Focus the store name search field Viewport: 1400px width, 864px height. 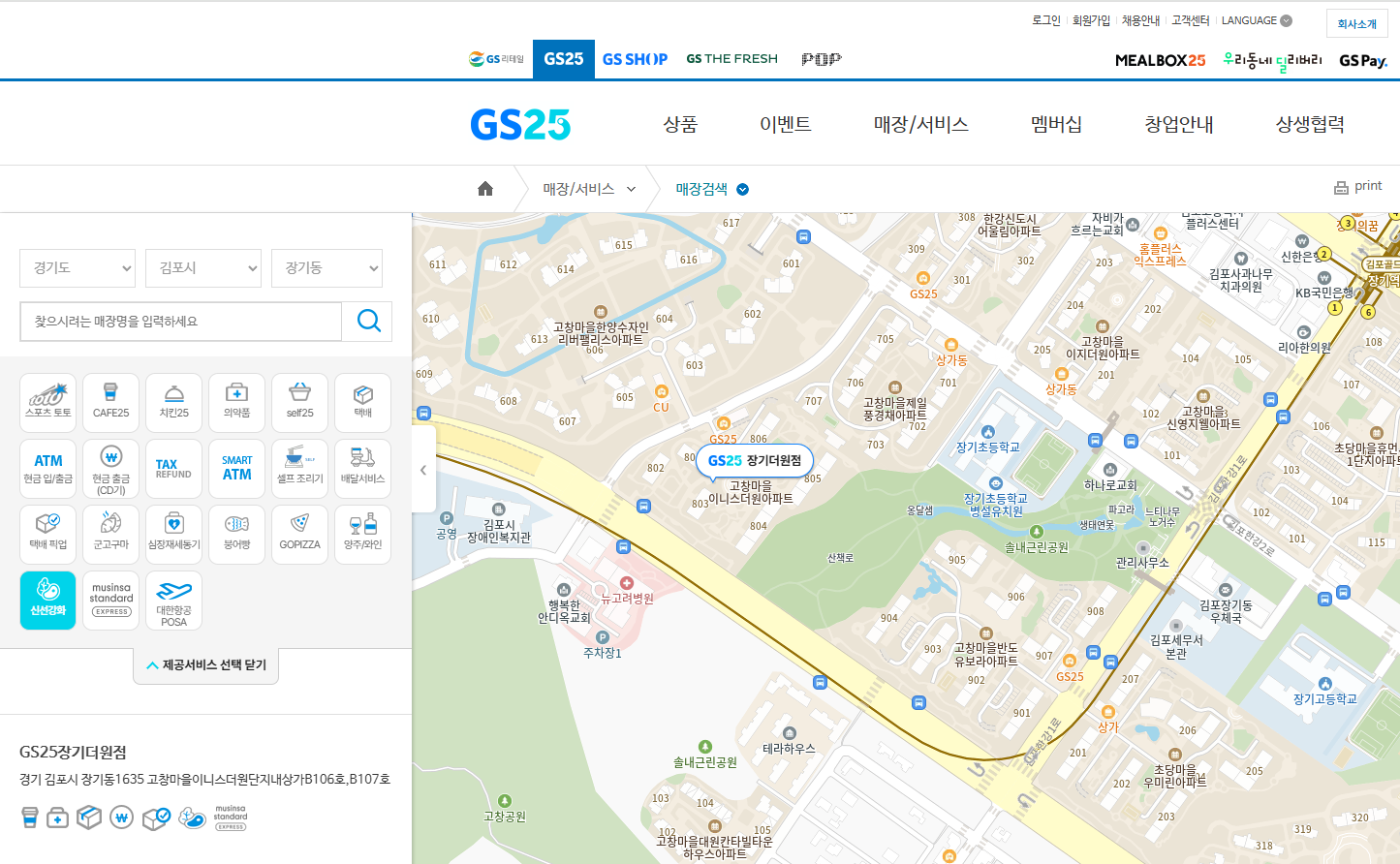pos(181,322)
